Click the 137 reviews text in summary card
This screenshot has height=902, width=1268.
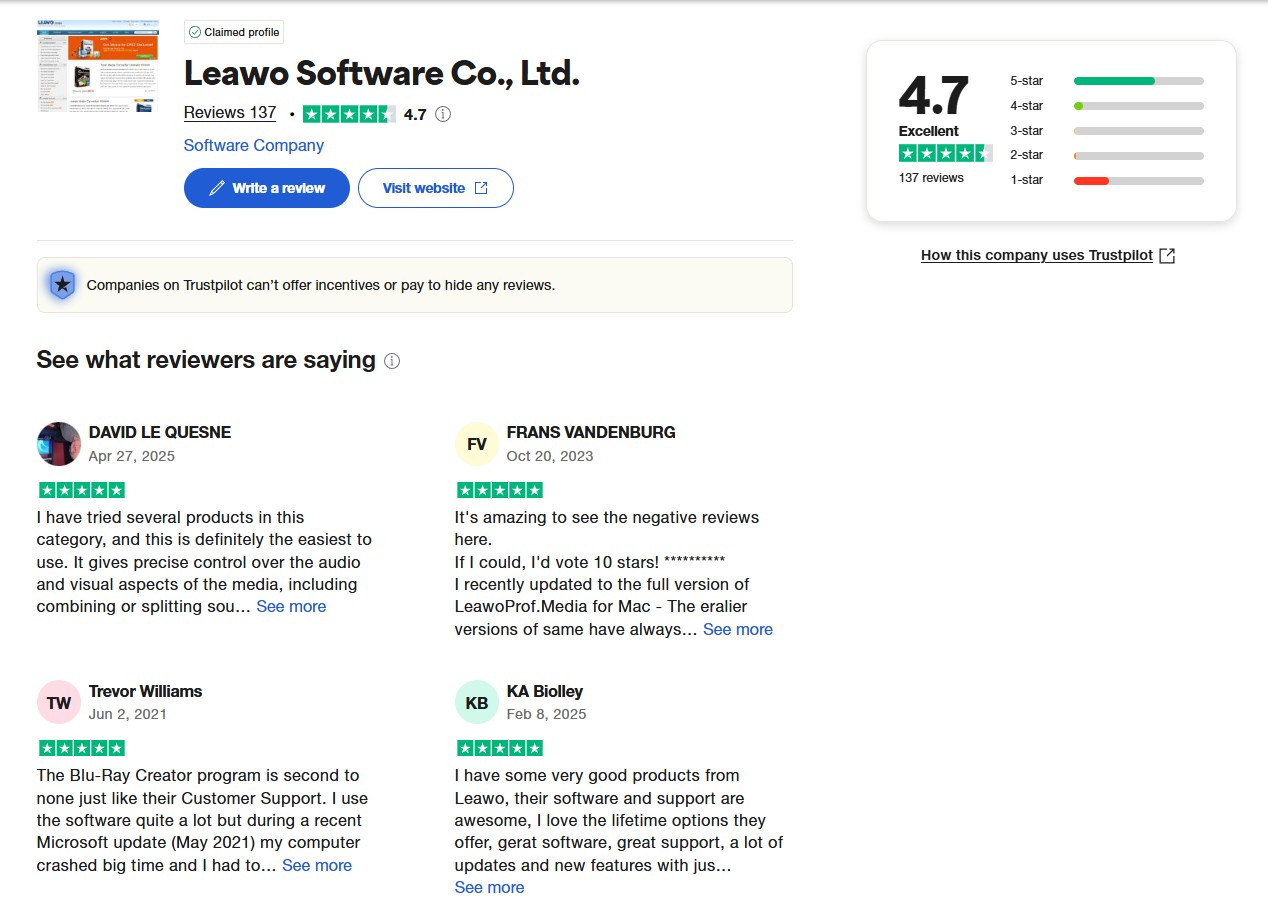coord(931,178)
